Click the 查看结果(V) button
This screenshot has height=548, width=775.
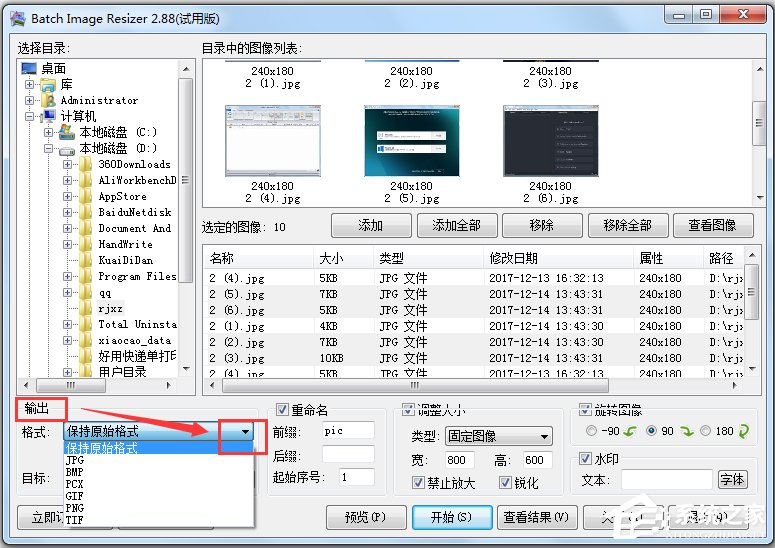[x=537, y=517]
